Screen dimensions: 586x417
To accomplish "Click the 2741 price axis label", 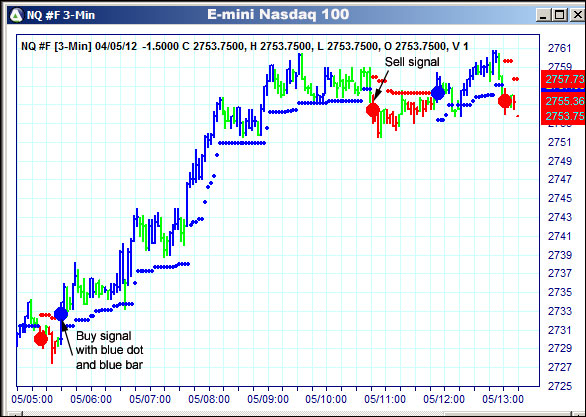I will click(x=559, y=236).
